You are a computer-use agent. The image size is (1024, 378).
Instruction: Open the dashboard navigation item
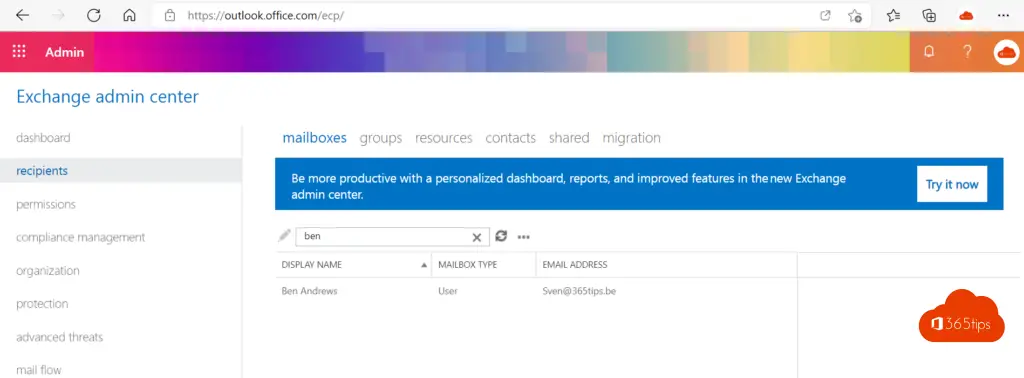coord(43,138)
